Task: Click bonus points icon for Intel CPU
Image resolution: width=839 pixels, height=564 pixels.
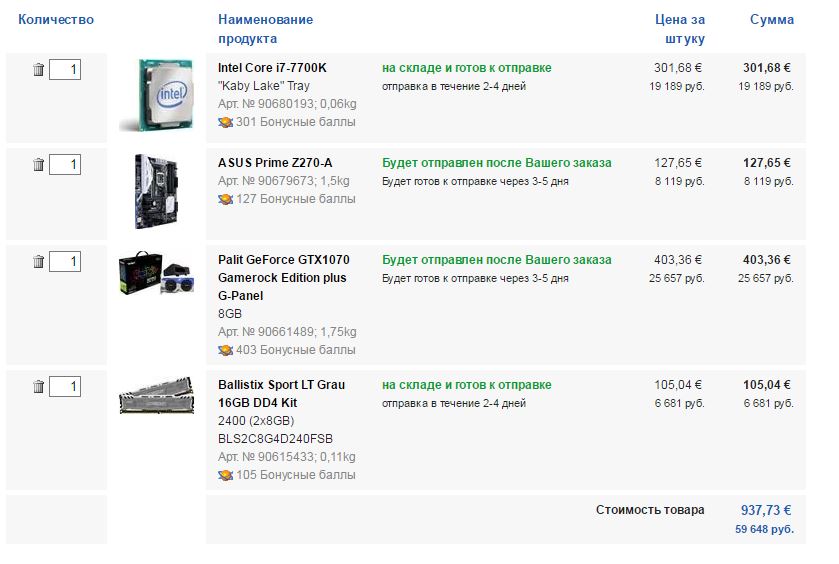Action: coord(225,123)
